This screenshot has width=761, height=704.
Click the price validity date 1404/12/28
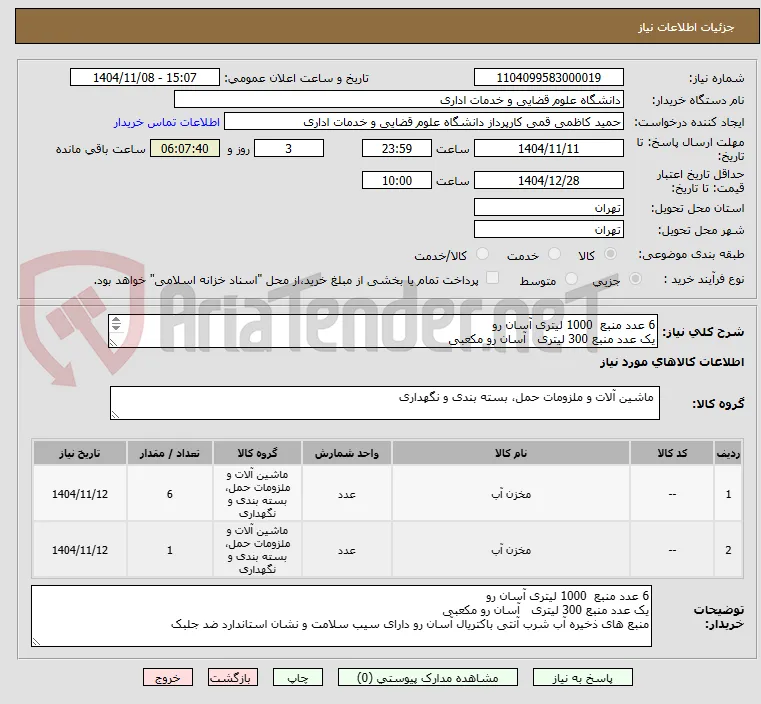pyautogui.click(x=548, y=180)
